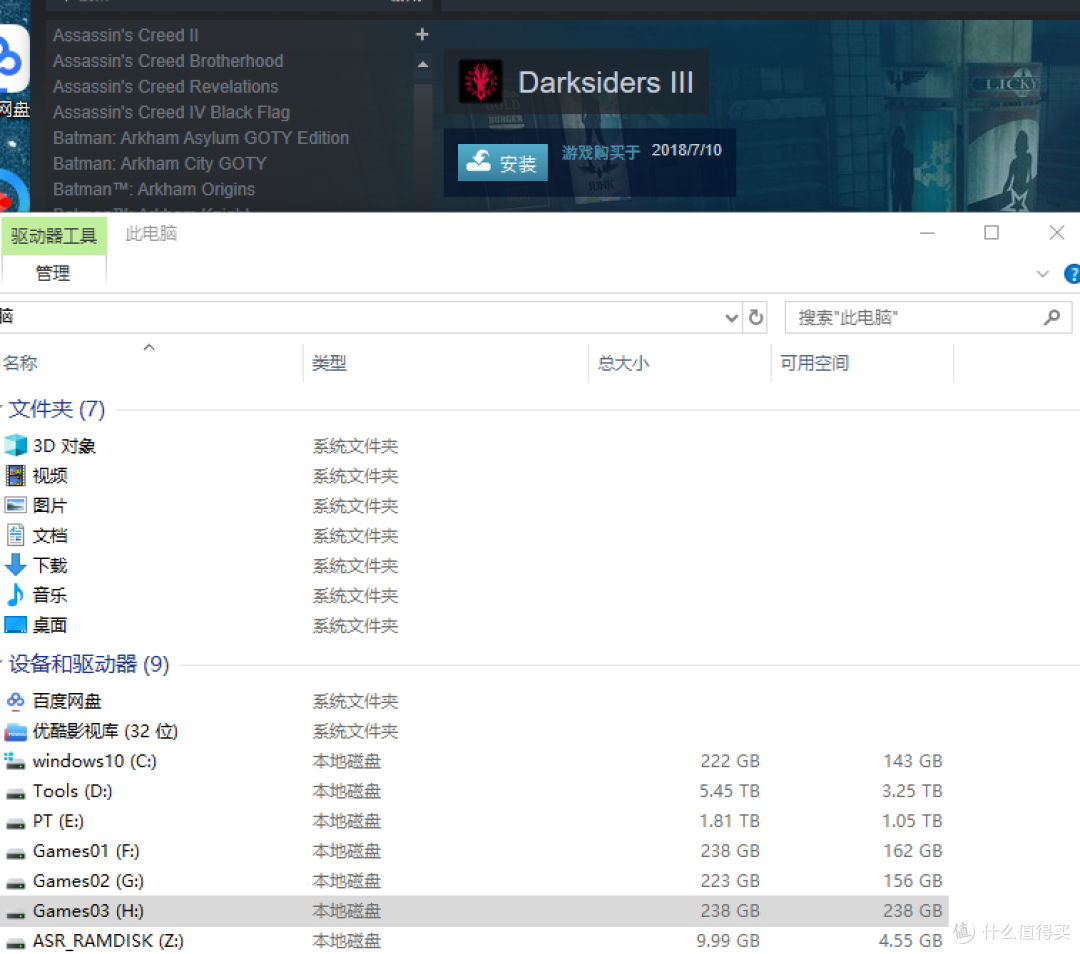The image size is (1080, 954).
Task: Click the 安装 install button in Steam
Action: [503, 163]
